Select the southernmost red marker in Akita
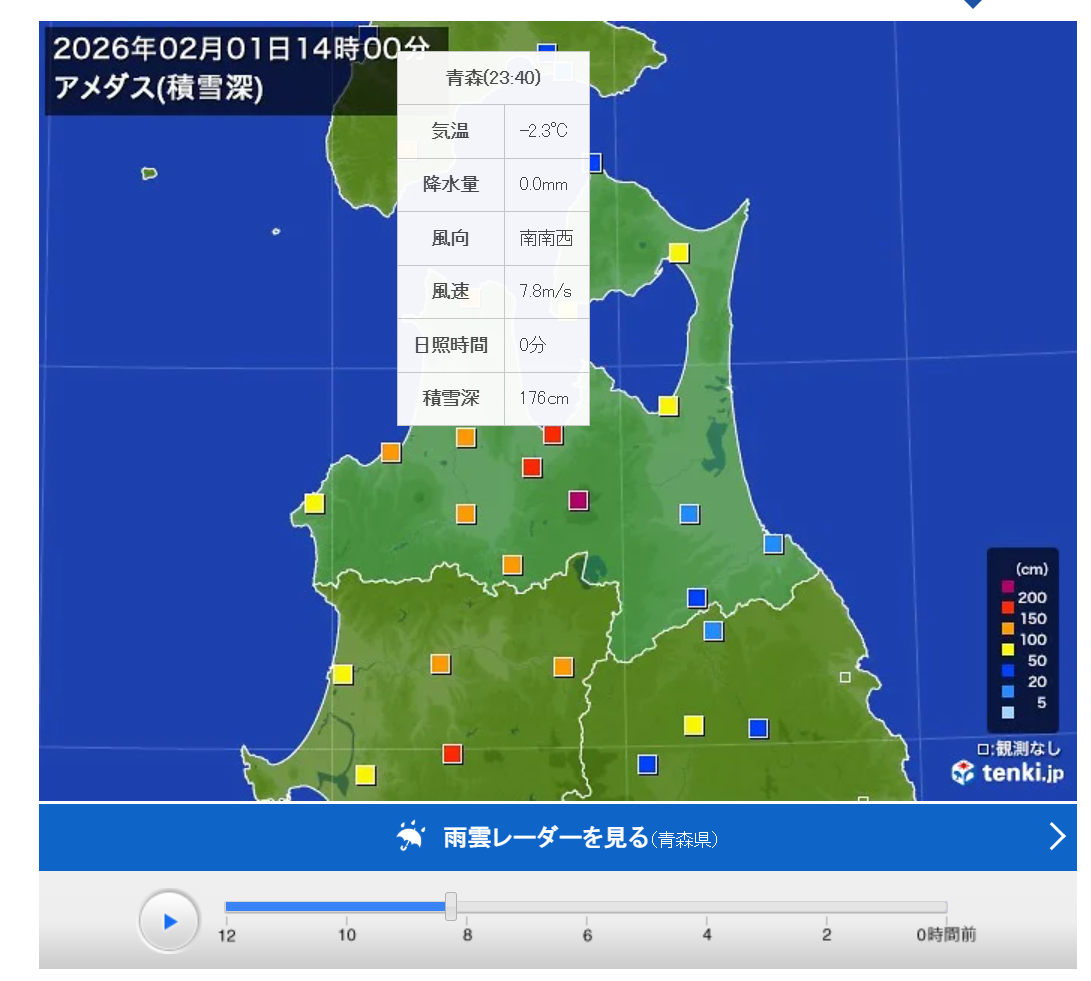Screen dimensions: 1091x981 (452, 753)
